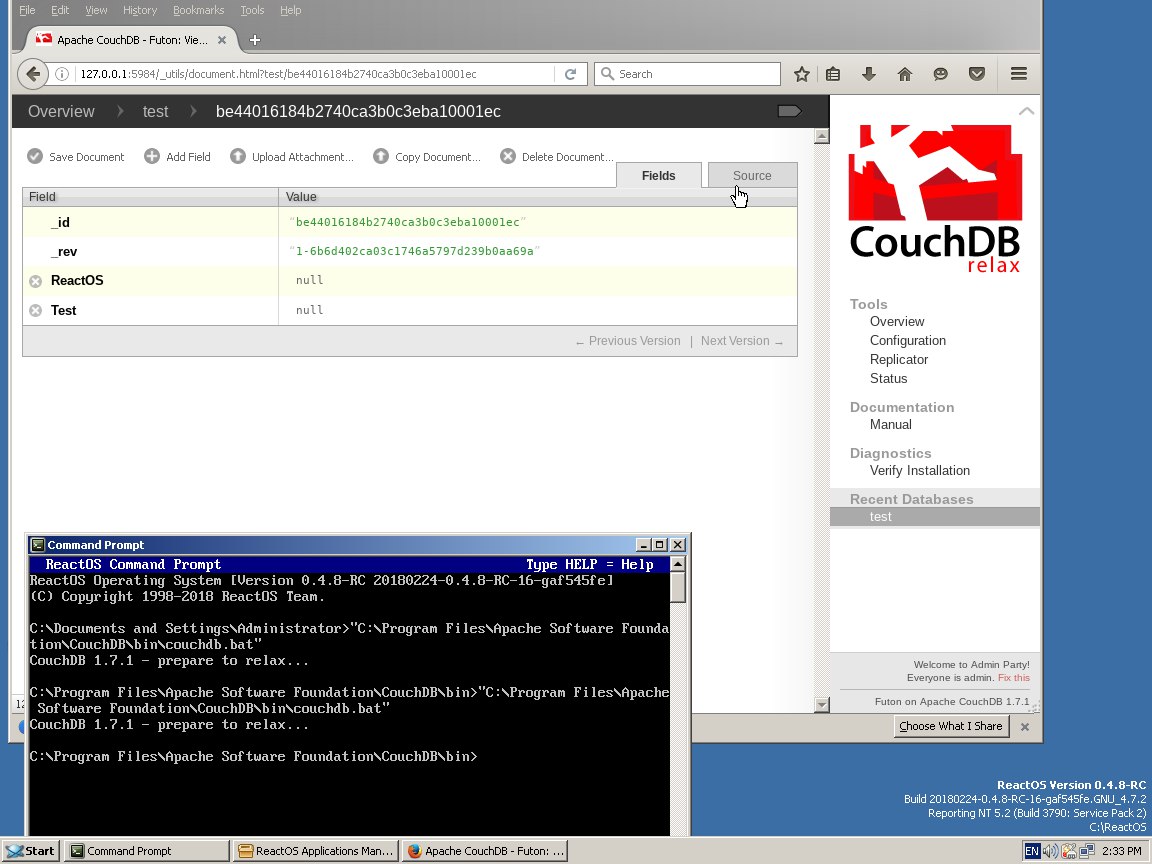Click the null value of ReactOS field
Image resolution: width=1152 pixels, height=864 pixels.
(x=309, y=280)
